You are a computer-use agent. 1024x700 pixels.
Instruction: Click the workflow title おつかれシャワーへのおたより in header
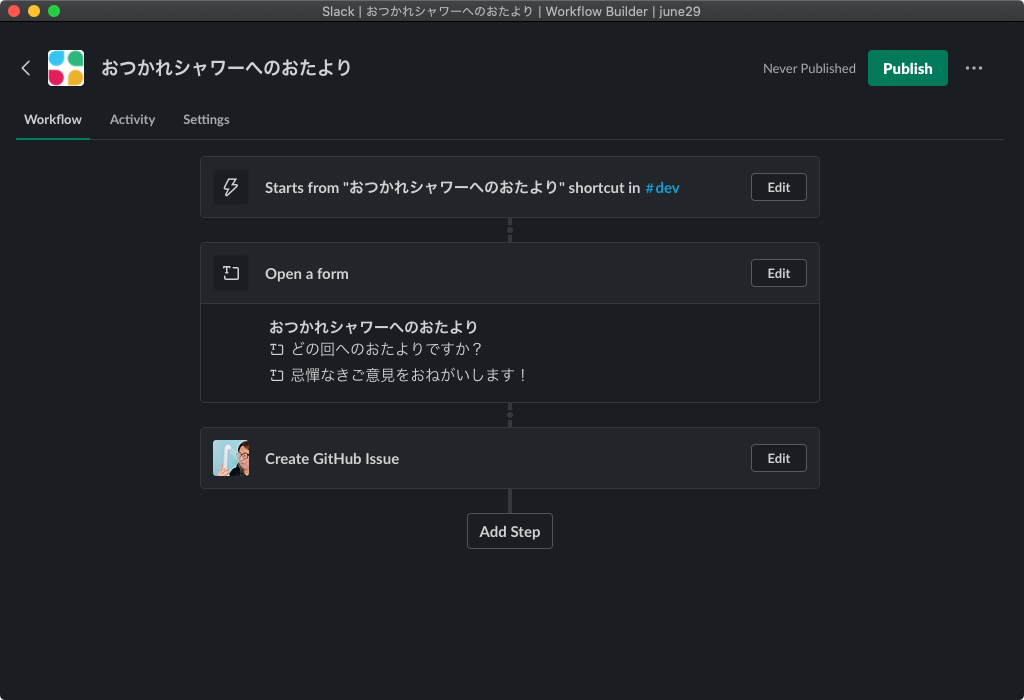tap(227, 68)
